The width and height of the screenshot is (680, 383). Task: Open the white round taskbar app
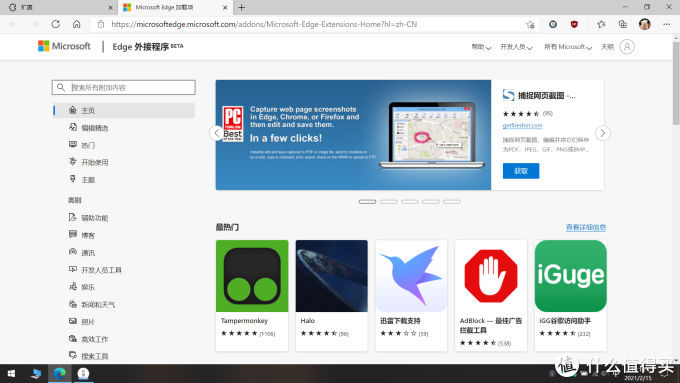click(x=83, y=373)
